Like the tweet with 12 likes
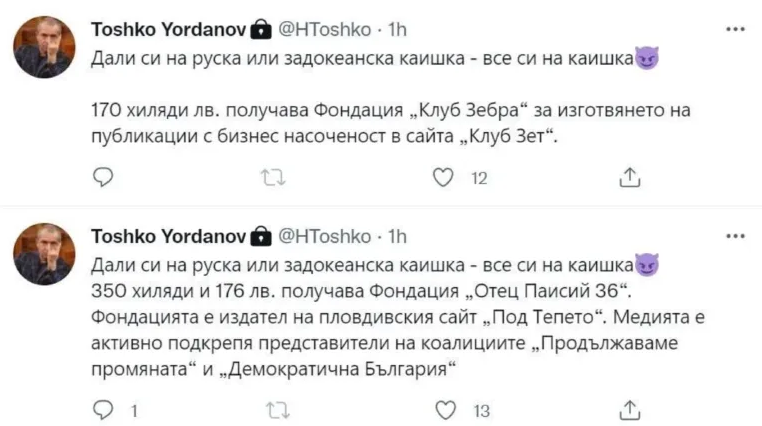This screenshot has height=426, width=762. 442,177
